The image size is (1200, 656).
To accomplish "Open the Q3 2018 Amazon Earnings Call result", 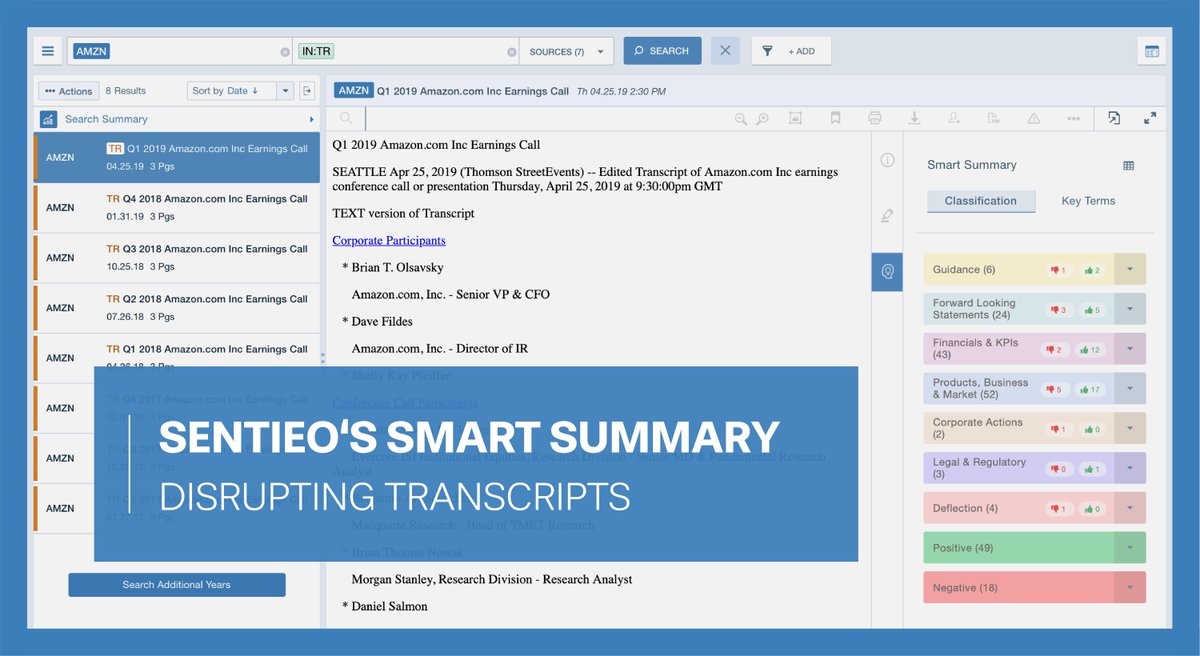I will [x=177, y=258].
